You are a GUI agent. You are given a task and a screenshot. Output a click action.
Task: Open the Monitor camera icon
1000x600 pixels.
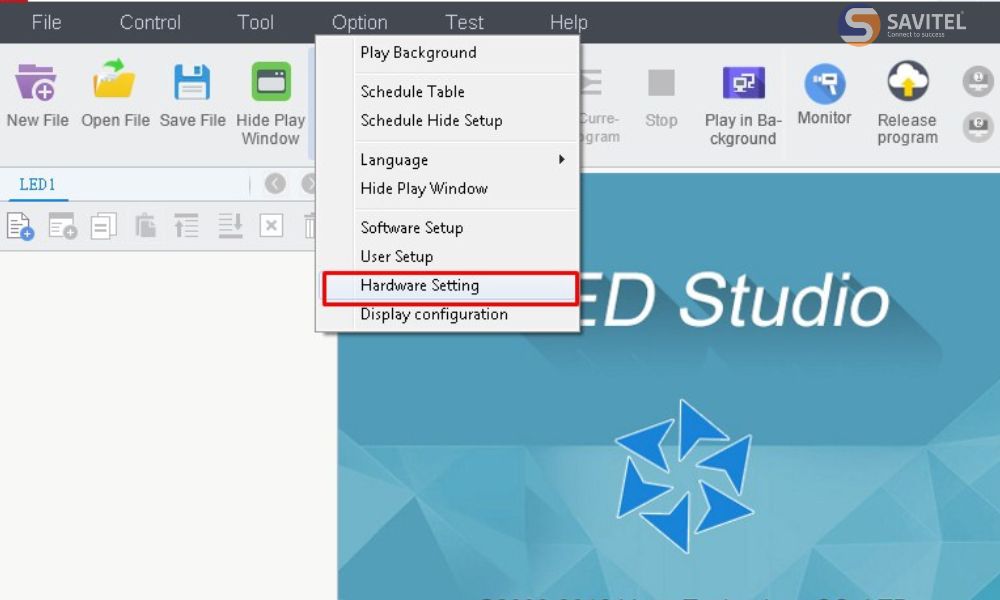pyautogui.click(x=825, y=84)
